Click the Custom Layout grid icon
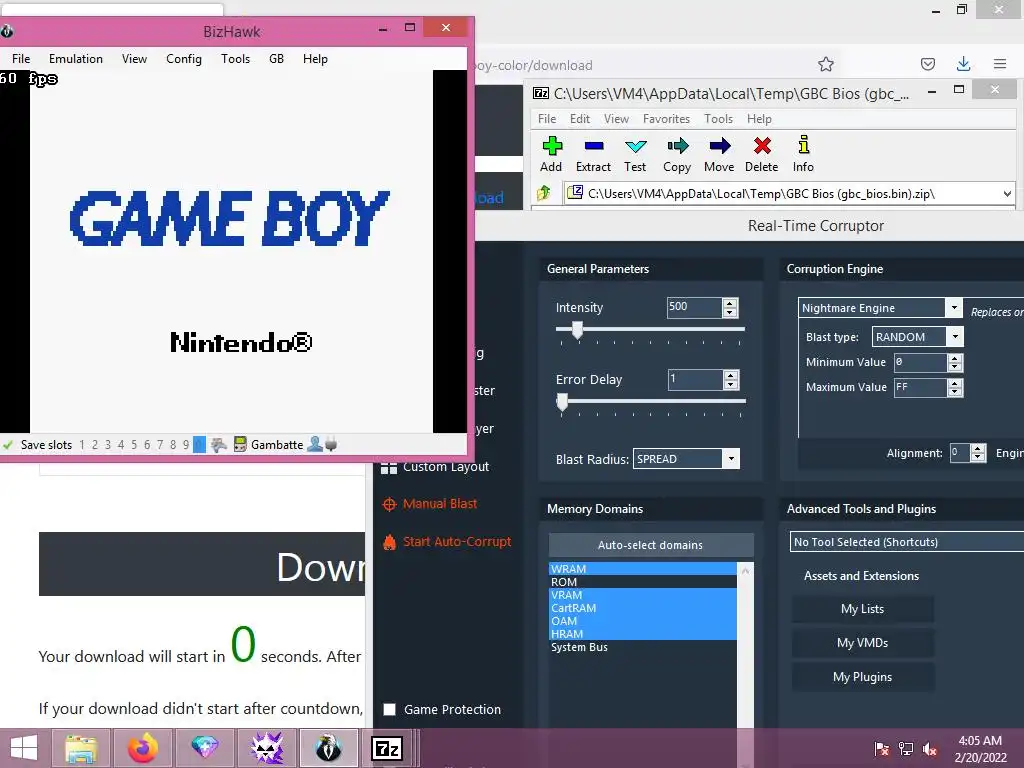1024x768 pixels. pyautogui.click(x=389, y=467)
